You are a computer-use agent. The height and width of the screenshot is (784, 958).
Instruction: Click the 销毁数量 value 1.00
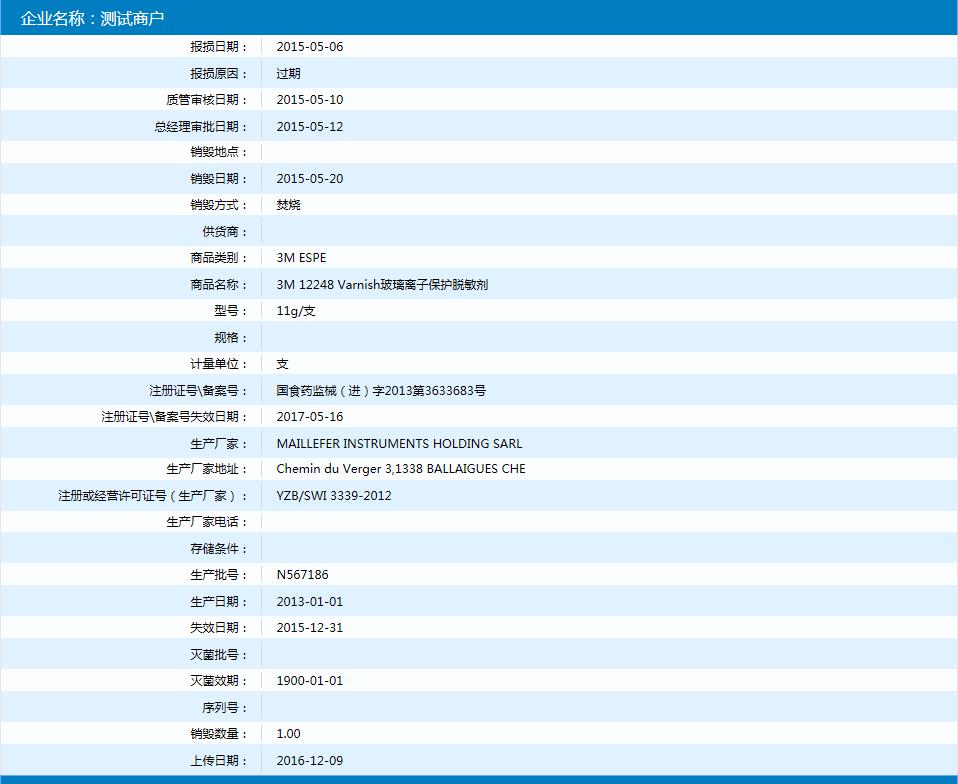(288, 733)
